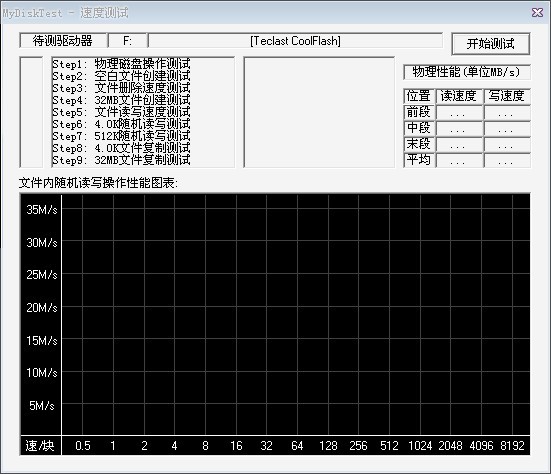This screenshot has width=551, height=474.
Task: Click the 开始测试 start test button
Action: point(491,44)
